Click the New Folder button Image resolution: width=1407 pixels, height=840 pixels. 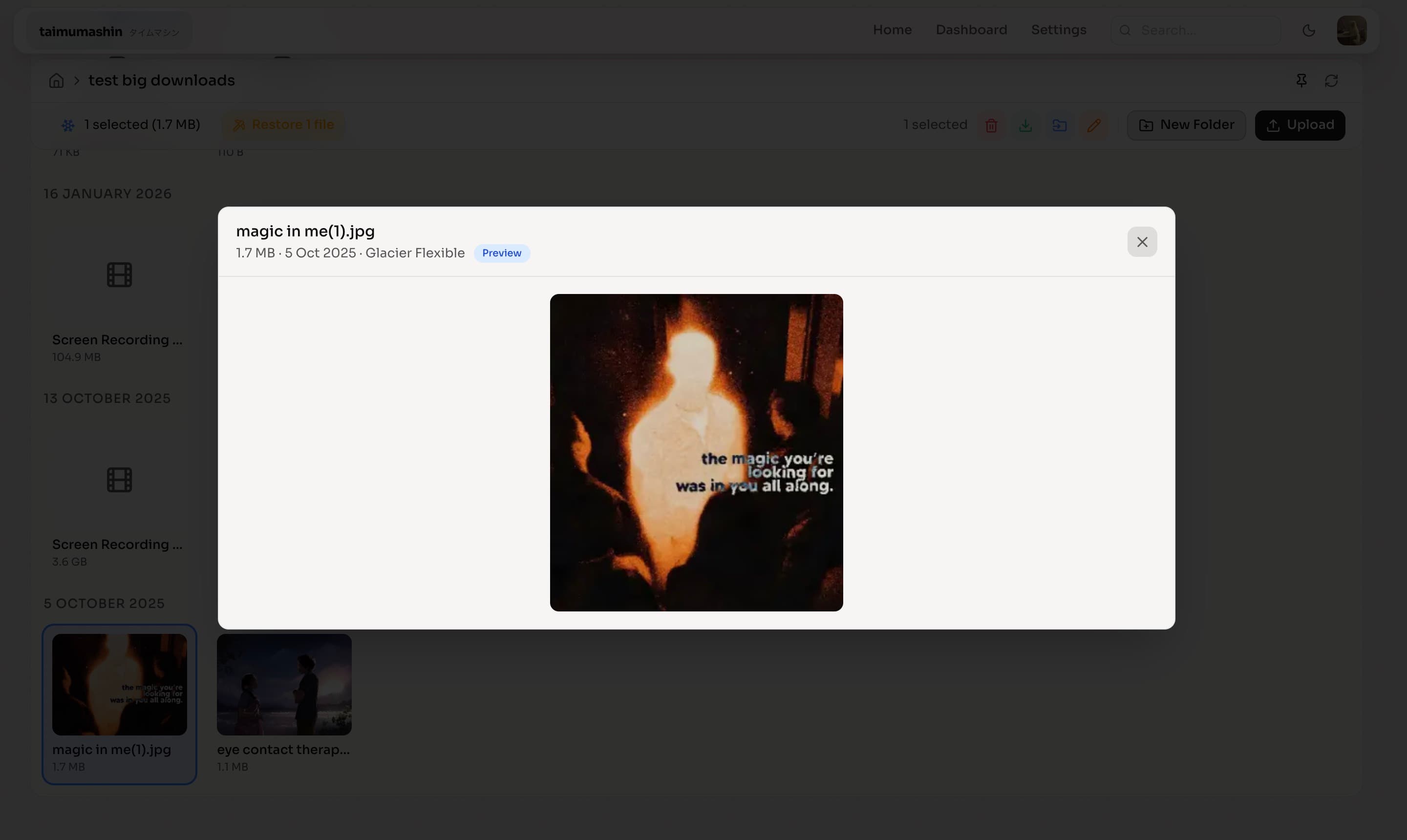[x=1186, y=125]
